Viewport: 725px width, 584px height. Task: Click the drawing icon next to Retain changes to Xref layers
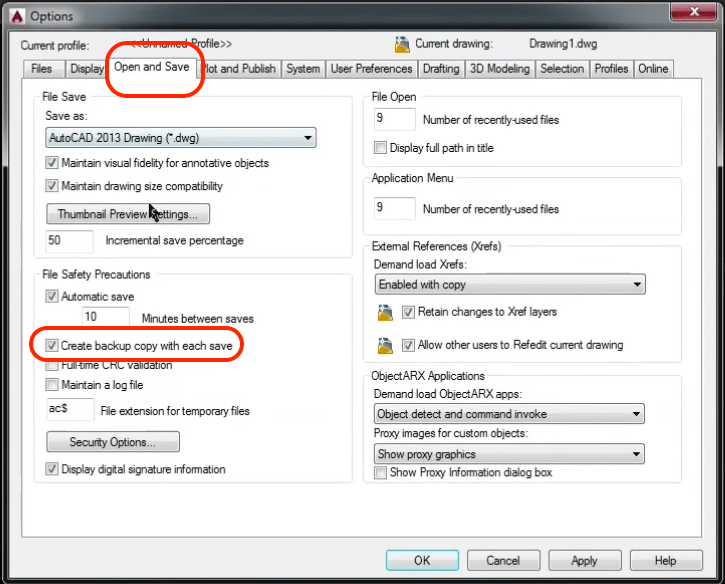(x=384, y=313)
